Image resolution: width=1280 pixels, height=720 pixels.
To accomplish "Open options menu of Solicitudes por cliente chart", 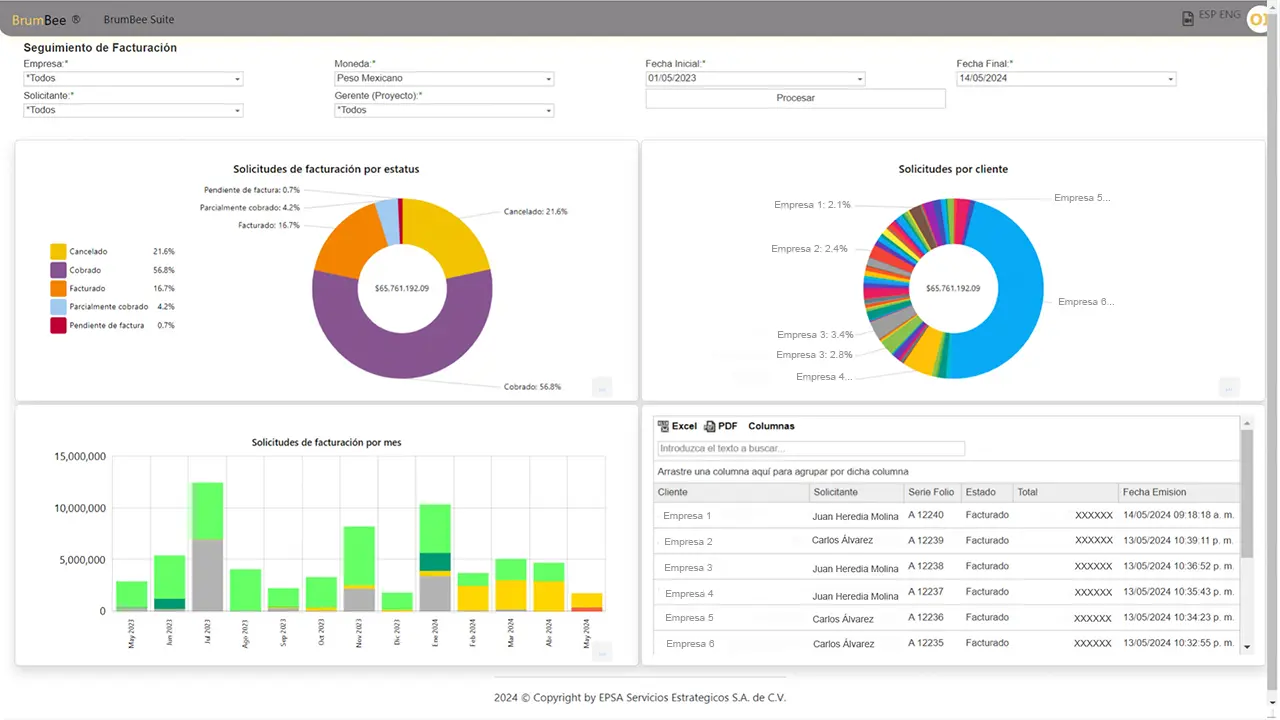I will coord(1229,387).
